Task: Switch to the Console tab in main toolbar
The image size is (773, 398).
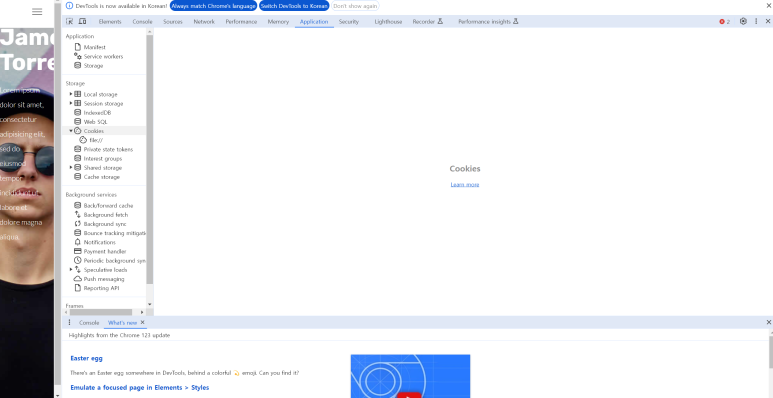Action: click(142, 22)
